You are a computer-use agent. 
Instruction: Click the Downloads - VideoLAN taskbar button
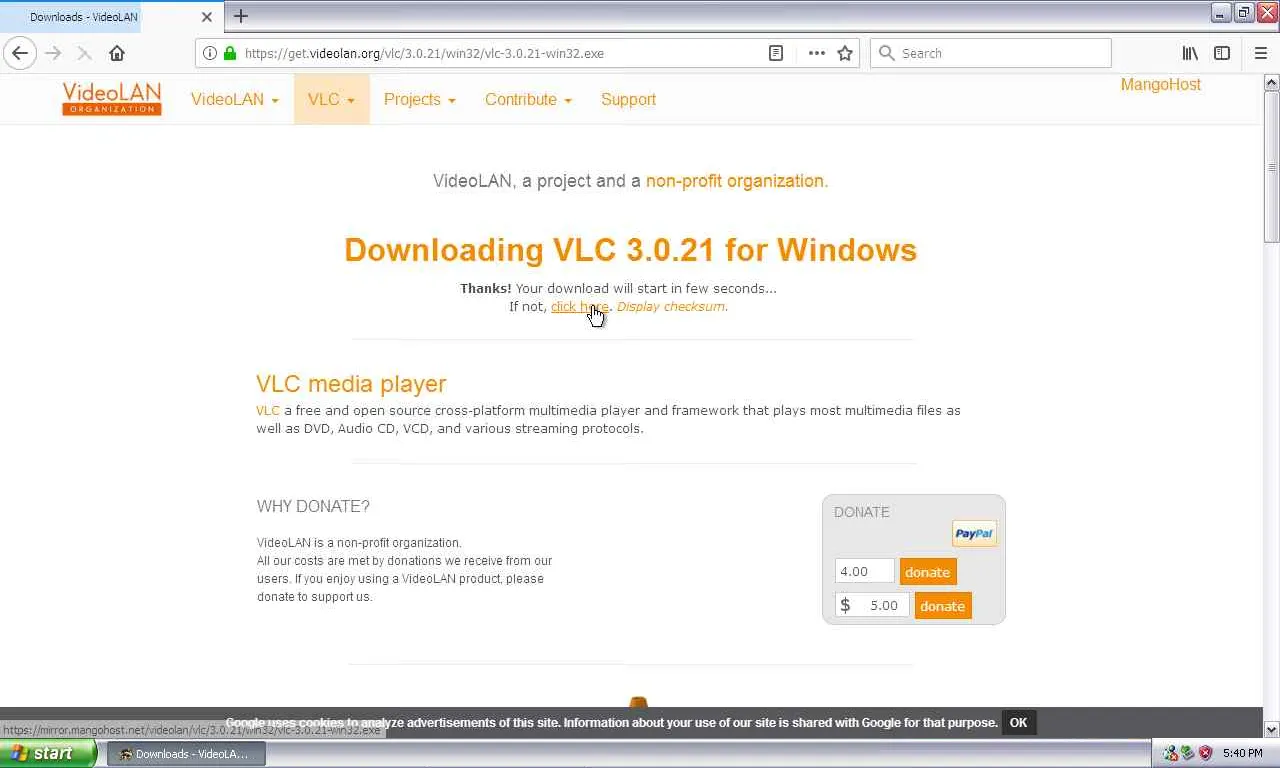[x=186, y=754]
